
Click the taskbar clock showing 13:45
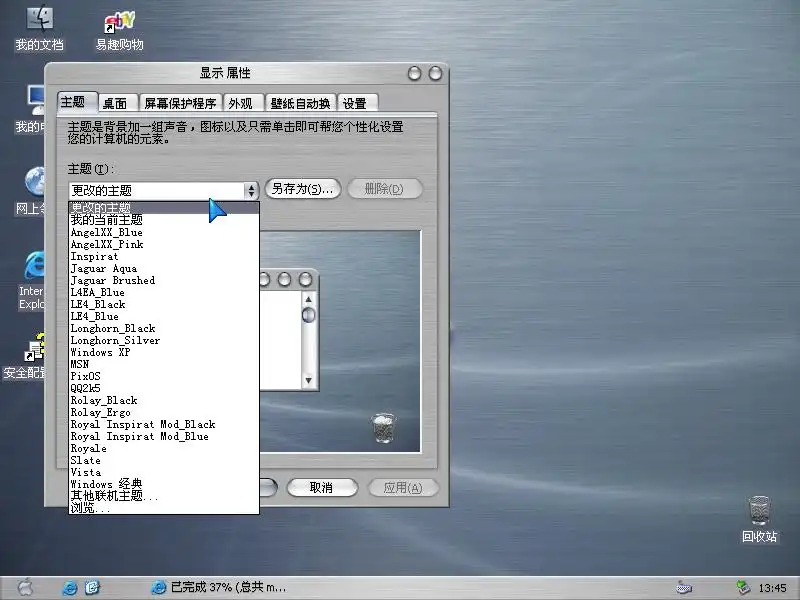[x=772, y=588]
